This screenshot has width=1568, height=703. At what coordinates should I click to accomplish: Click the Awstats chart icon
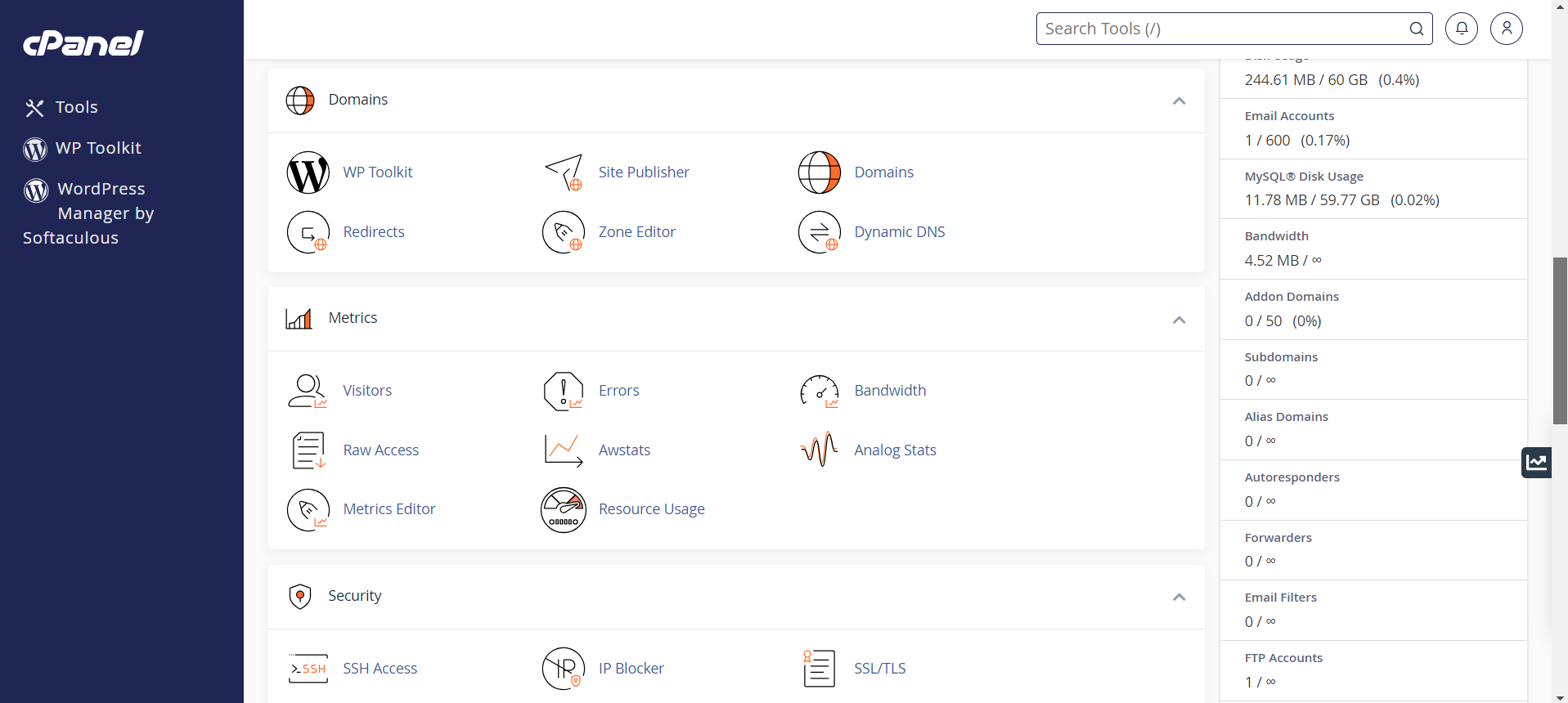tap(564, 450)
